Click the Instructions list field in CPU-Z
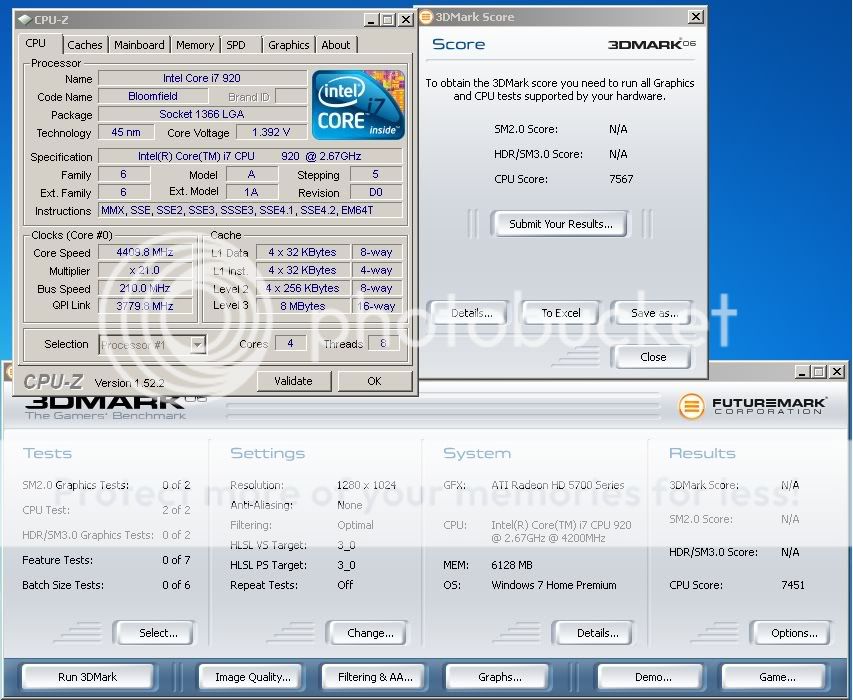Screen dimensions: 853x700 [250, 210]
